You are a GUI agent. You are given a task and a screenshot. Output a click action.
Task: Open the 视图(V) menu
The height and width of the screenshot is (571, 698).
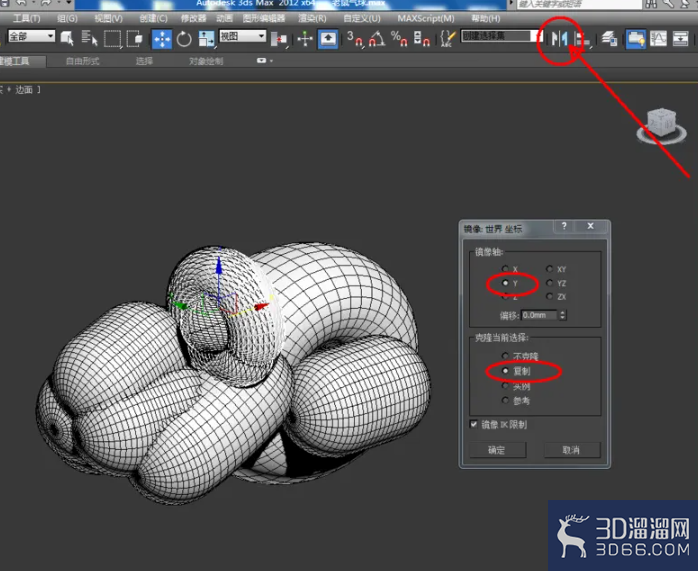[108, 18]
